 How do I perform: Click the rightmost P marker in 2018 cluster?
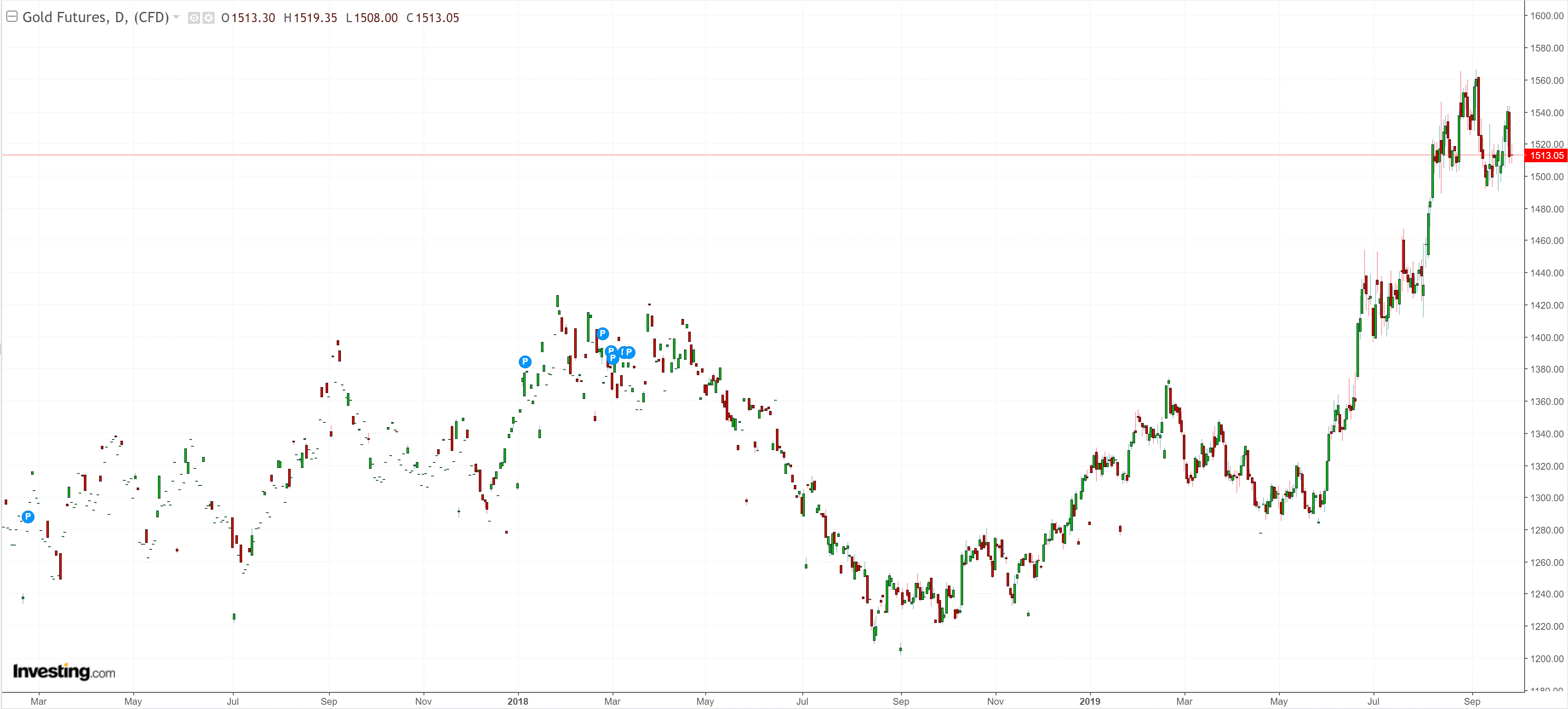[x=629, y=352]
